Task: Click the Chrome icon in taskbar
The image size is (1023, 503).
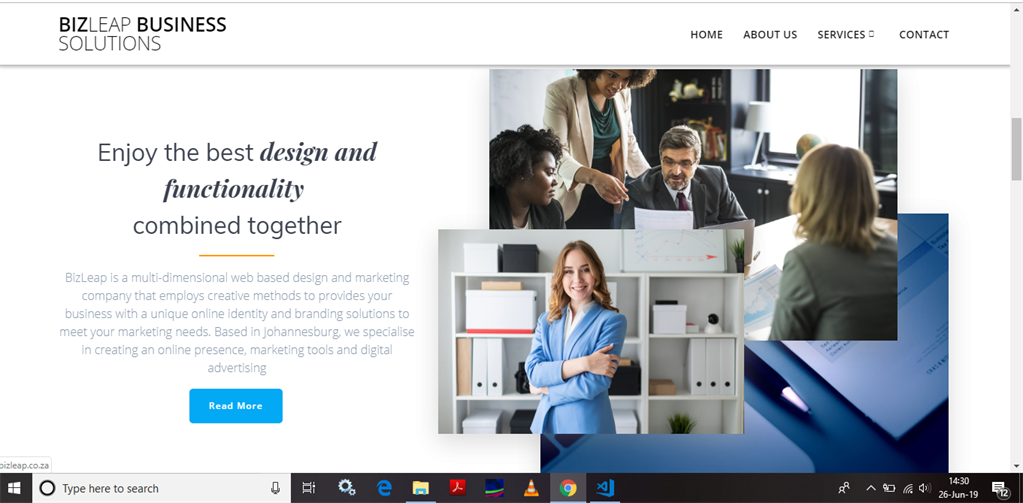Action: pyautogui.click(x=568, y=488)
